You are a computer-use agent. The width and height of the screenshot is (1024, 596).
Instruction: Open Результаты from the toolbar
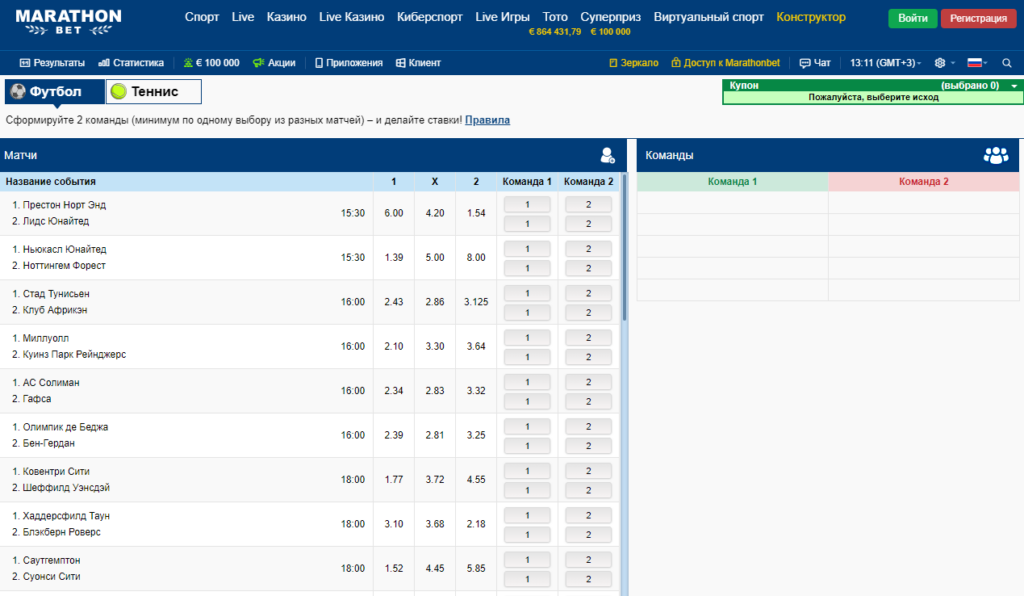pos(52,63)
